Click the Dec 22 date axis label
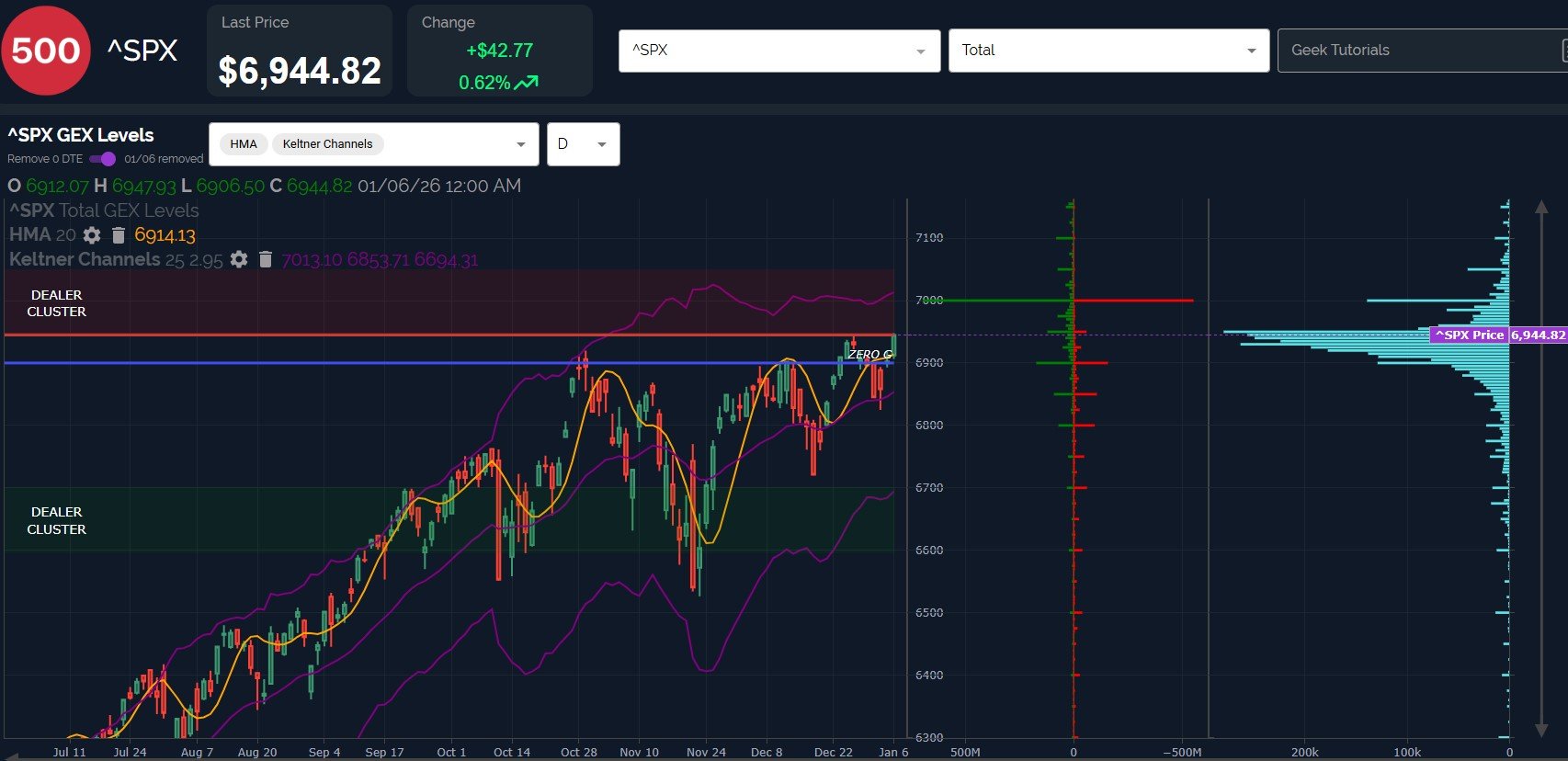1568x761 pixels. coord(833,752)
